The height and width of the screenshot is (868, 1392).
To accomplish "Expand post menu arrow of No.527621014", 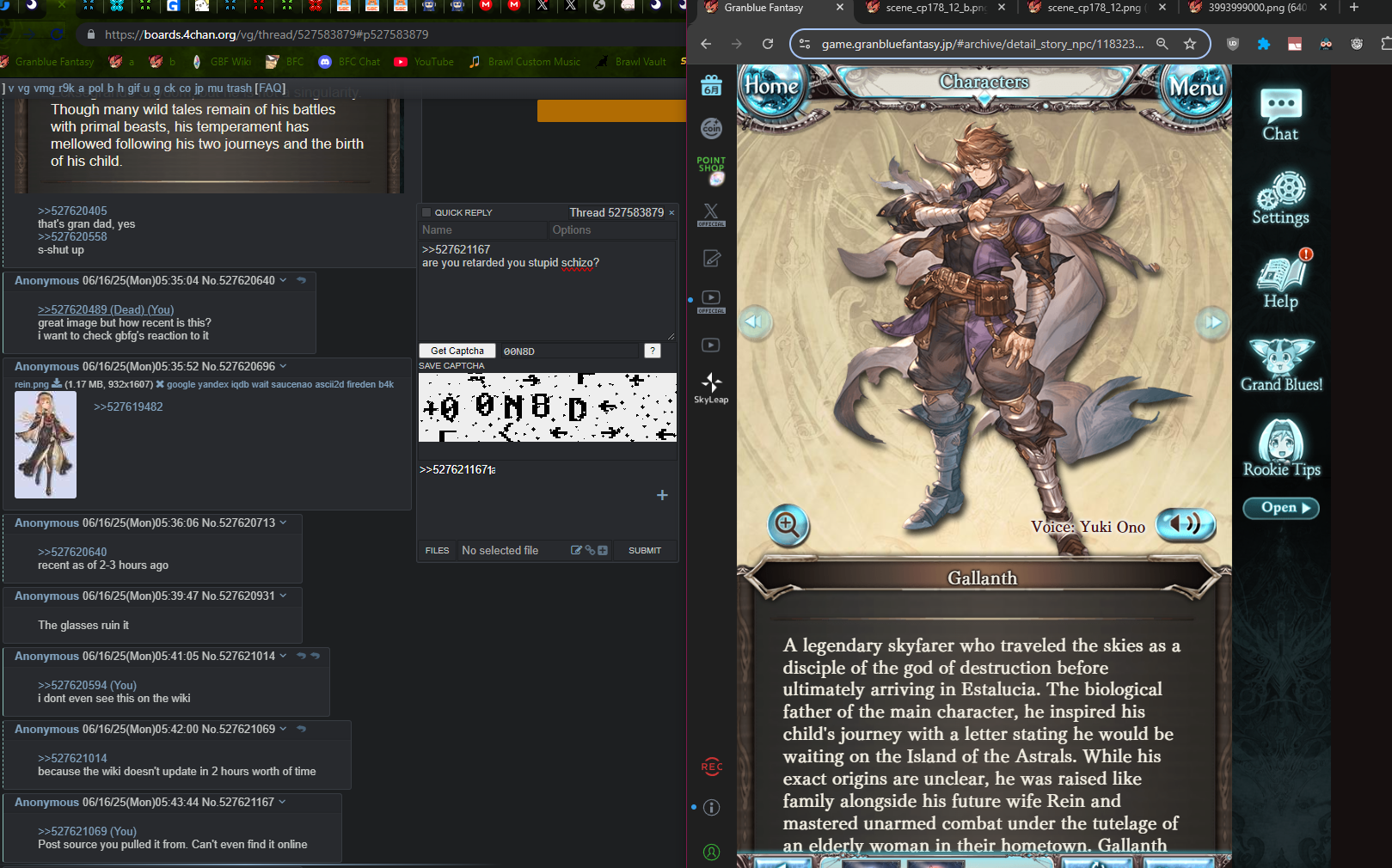I will tap(283, 656).
